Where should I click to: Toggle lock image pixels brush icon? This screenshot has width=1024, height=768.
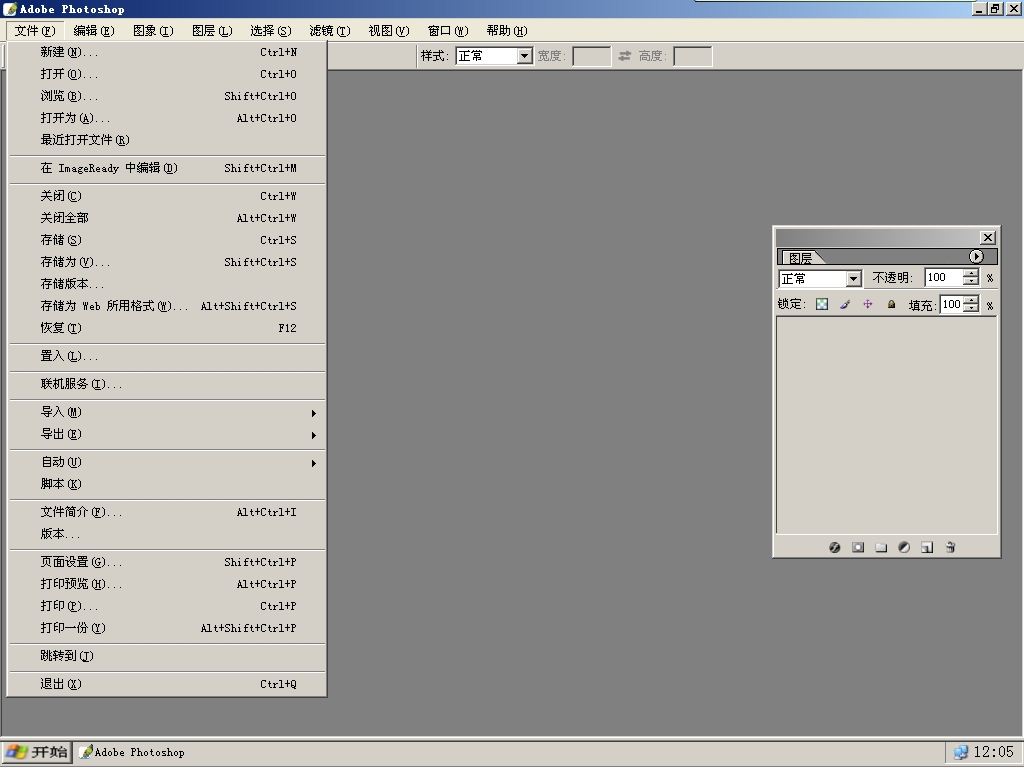click(x=845, y=304)
